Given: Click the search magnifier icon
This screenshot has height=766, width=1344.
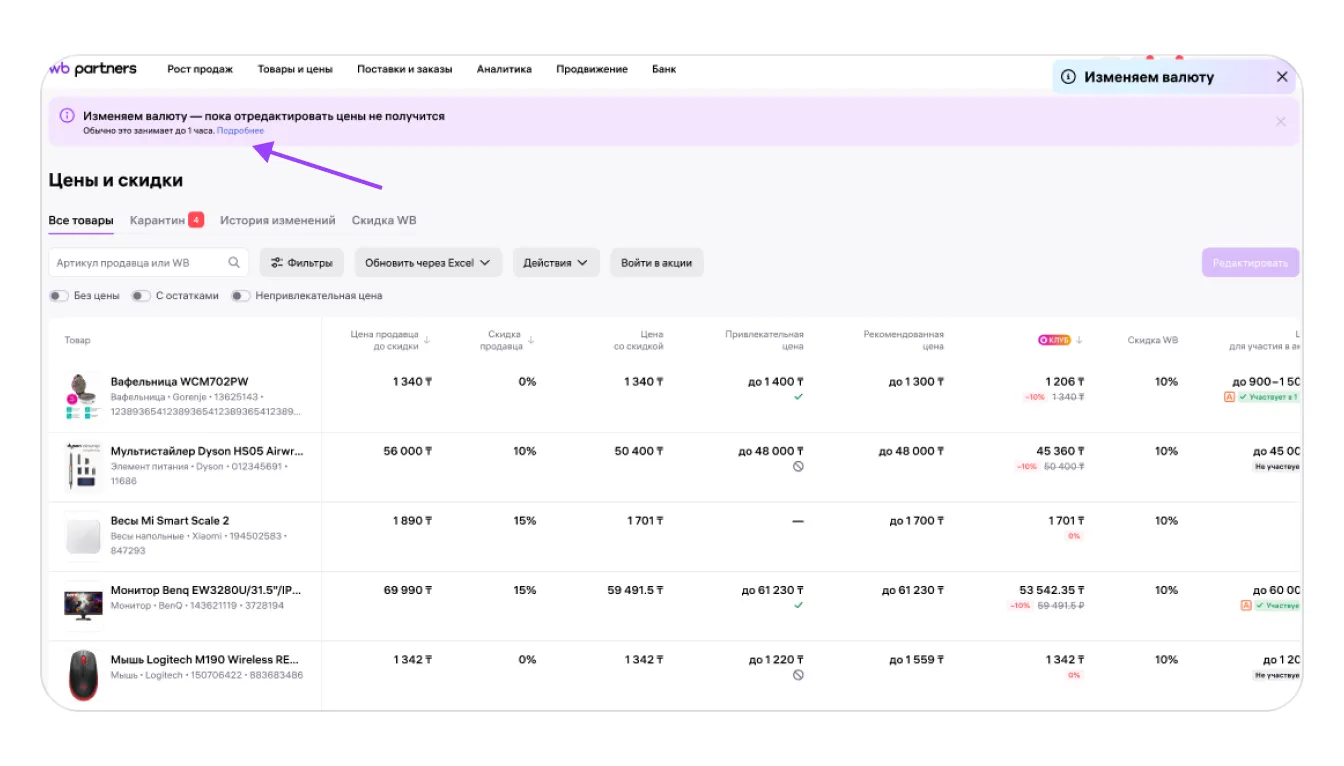Looking at the screenshot, I should click(234, 263).
